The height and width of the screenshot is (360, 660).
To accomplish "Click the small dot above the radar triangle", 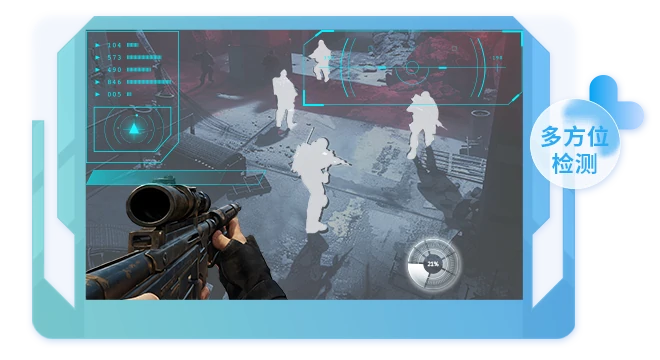I will (136, 115).
